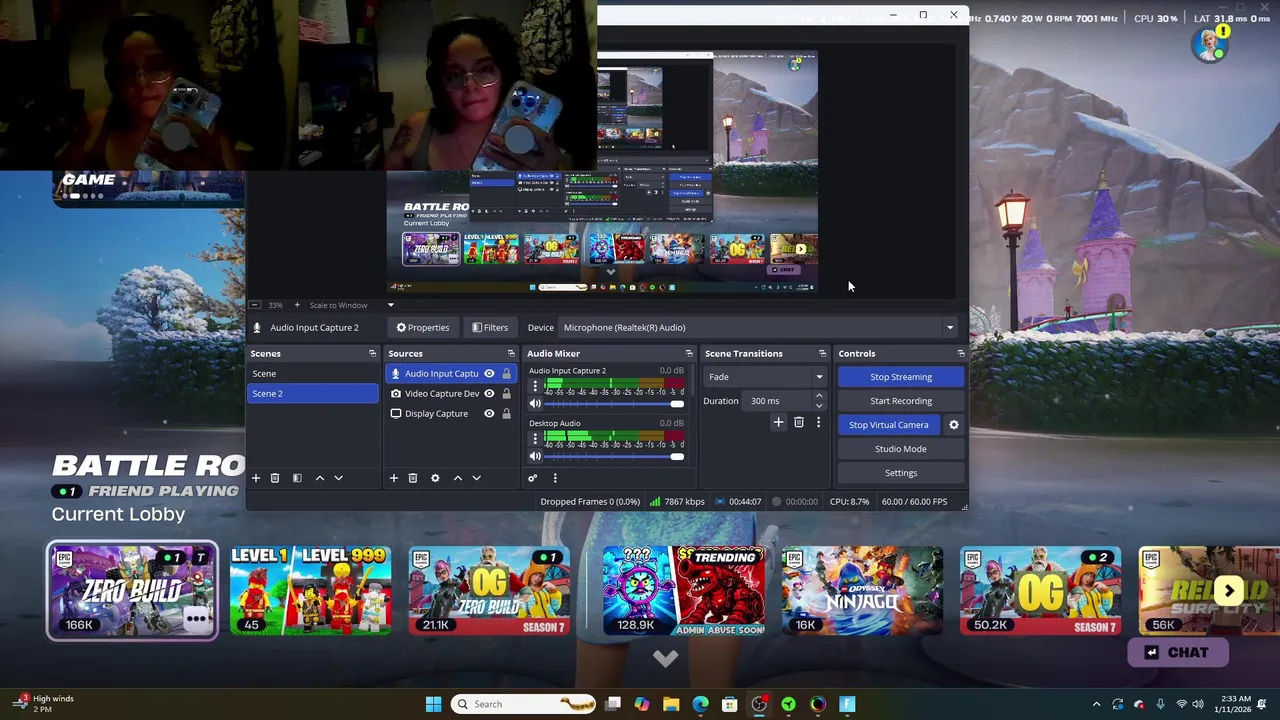Pop out the Scenes dock
This screenshot has width=1280, height=720.
pos(372,353)
